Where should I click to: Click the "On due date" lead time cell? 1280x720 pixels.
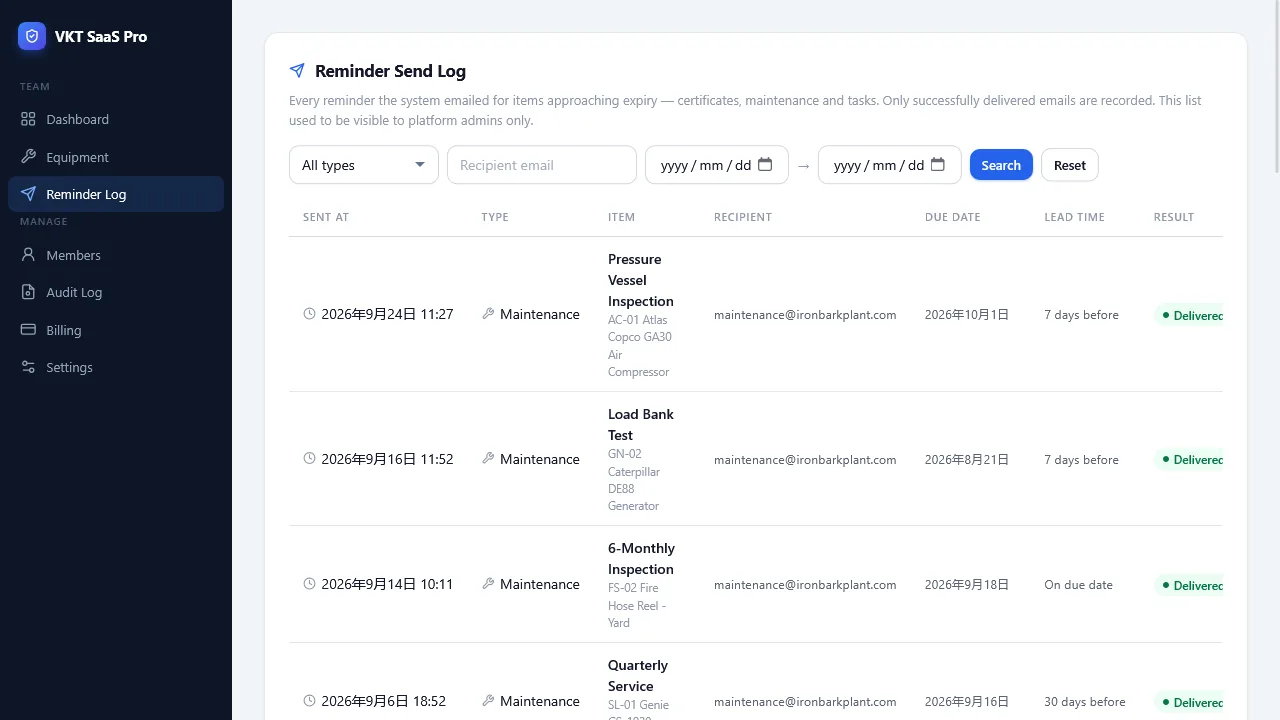pos(1078,585)
